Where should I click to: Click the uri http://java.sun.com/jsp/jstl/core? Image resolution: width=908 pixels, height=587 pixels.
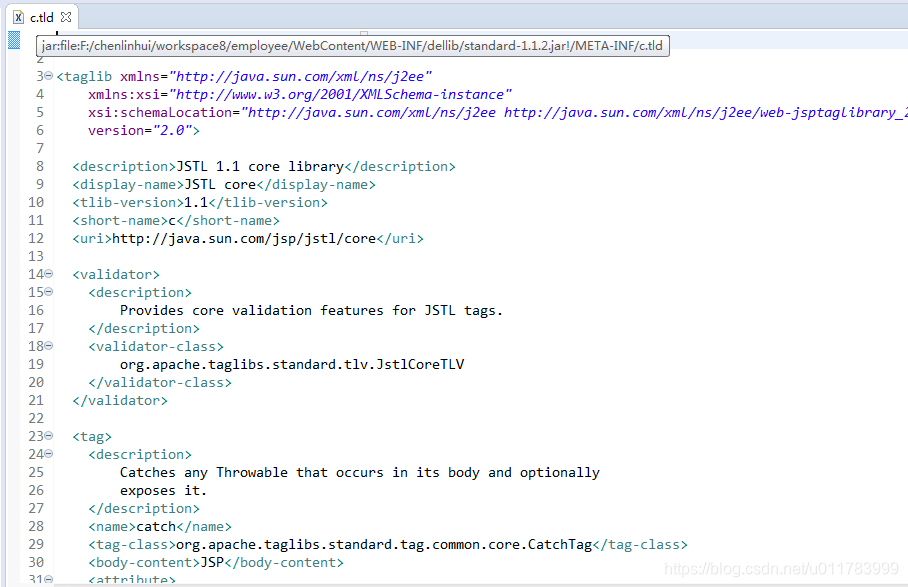click(244, 239)
